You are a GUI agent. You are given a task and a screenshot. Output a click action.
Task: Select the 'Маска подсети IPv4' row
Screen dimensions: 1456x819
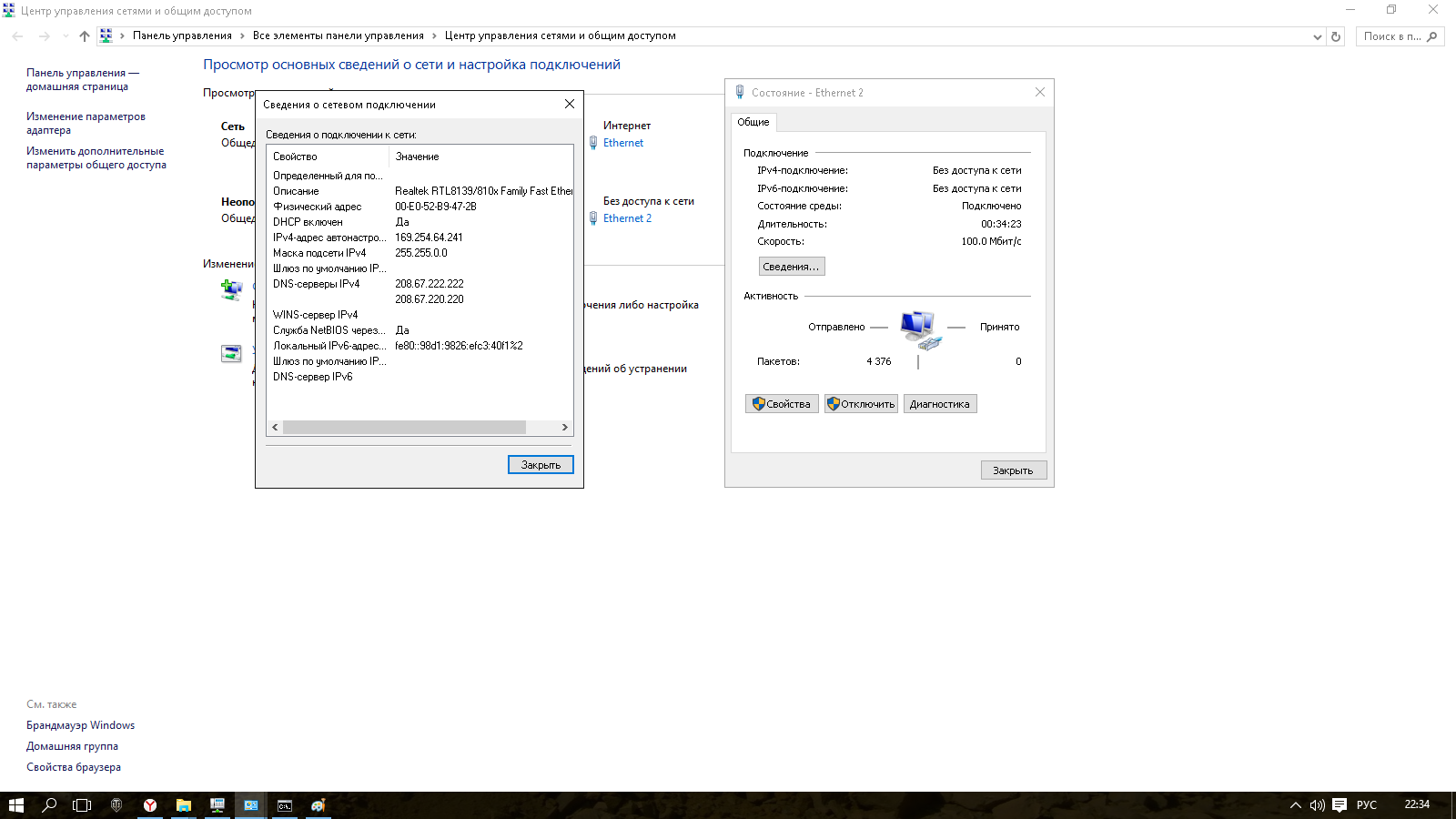pos(420,253)
